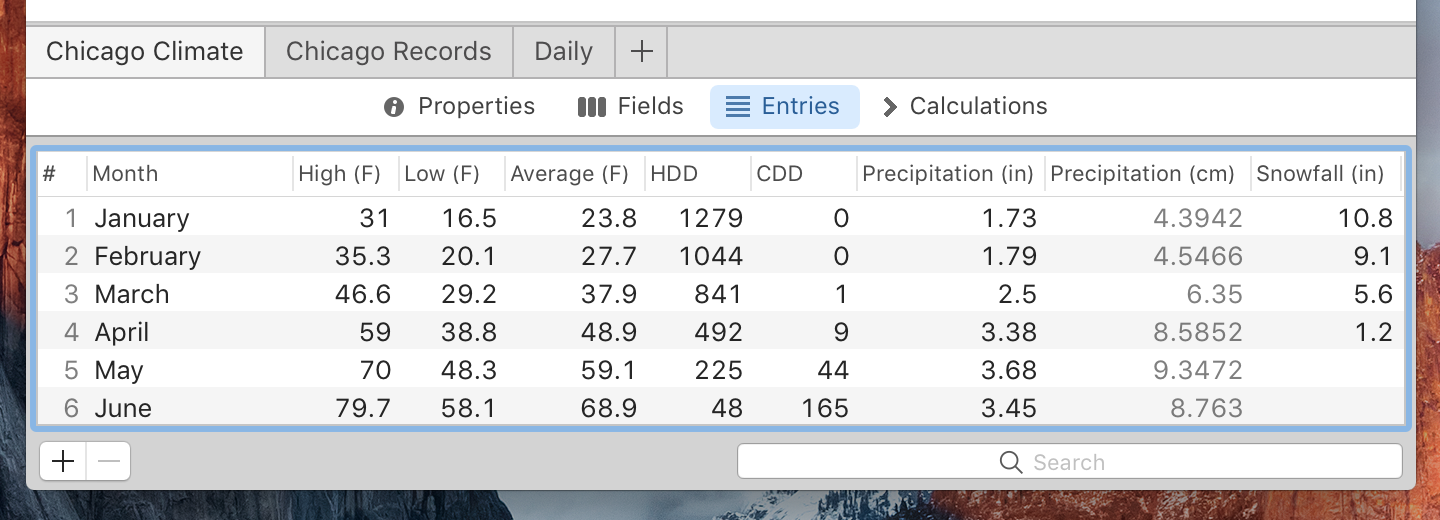Open the Daily tab
Screen dimensions: 1440x520
(564, 52)
